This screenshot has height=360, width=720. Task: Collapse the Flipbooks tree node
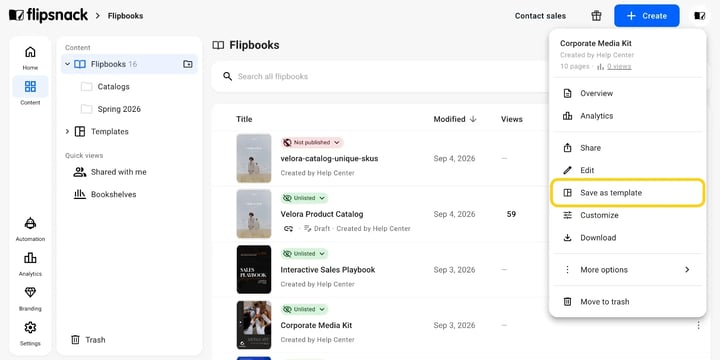(68, 64)
